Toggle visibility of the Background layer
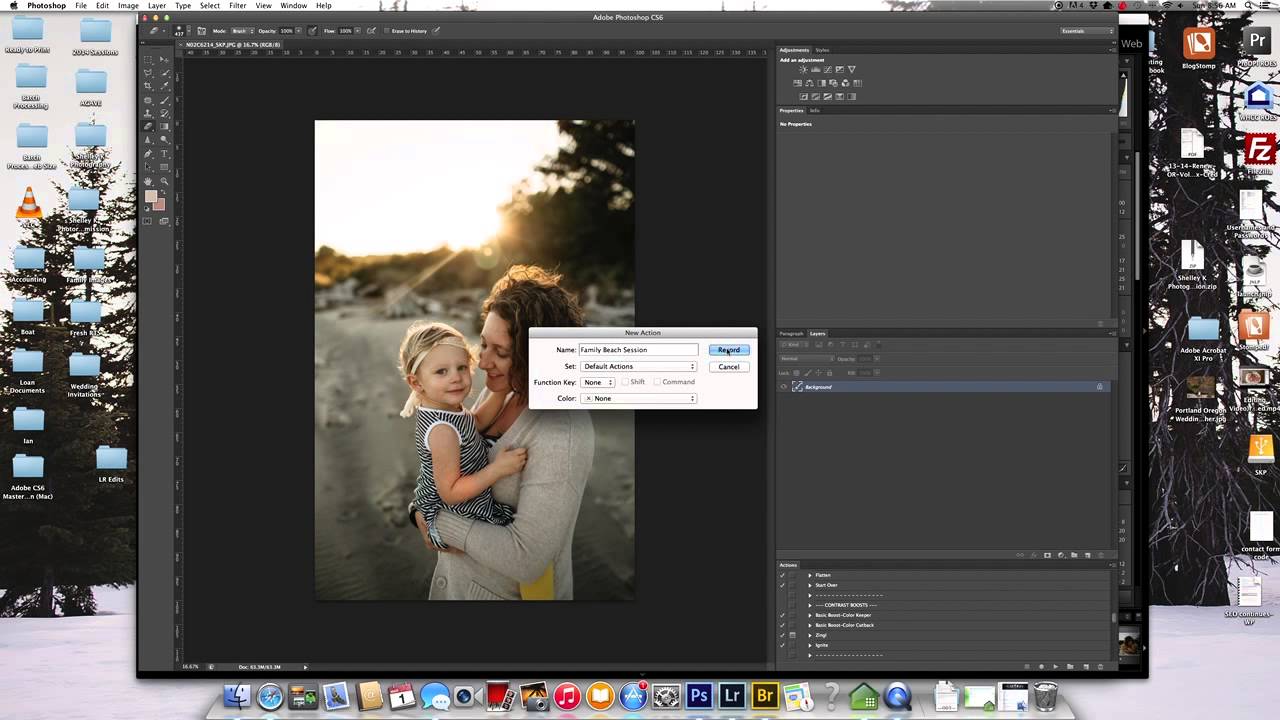This screenshot has height=720, width=1280. (784, 386)
